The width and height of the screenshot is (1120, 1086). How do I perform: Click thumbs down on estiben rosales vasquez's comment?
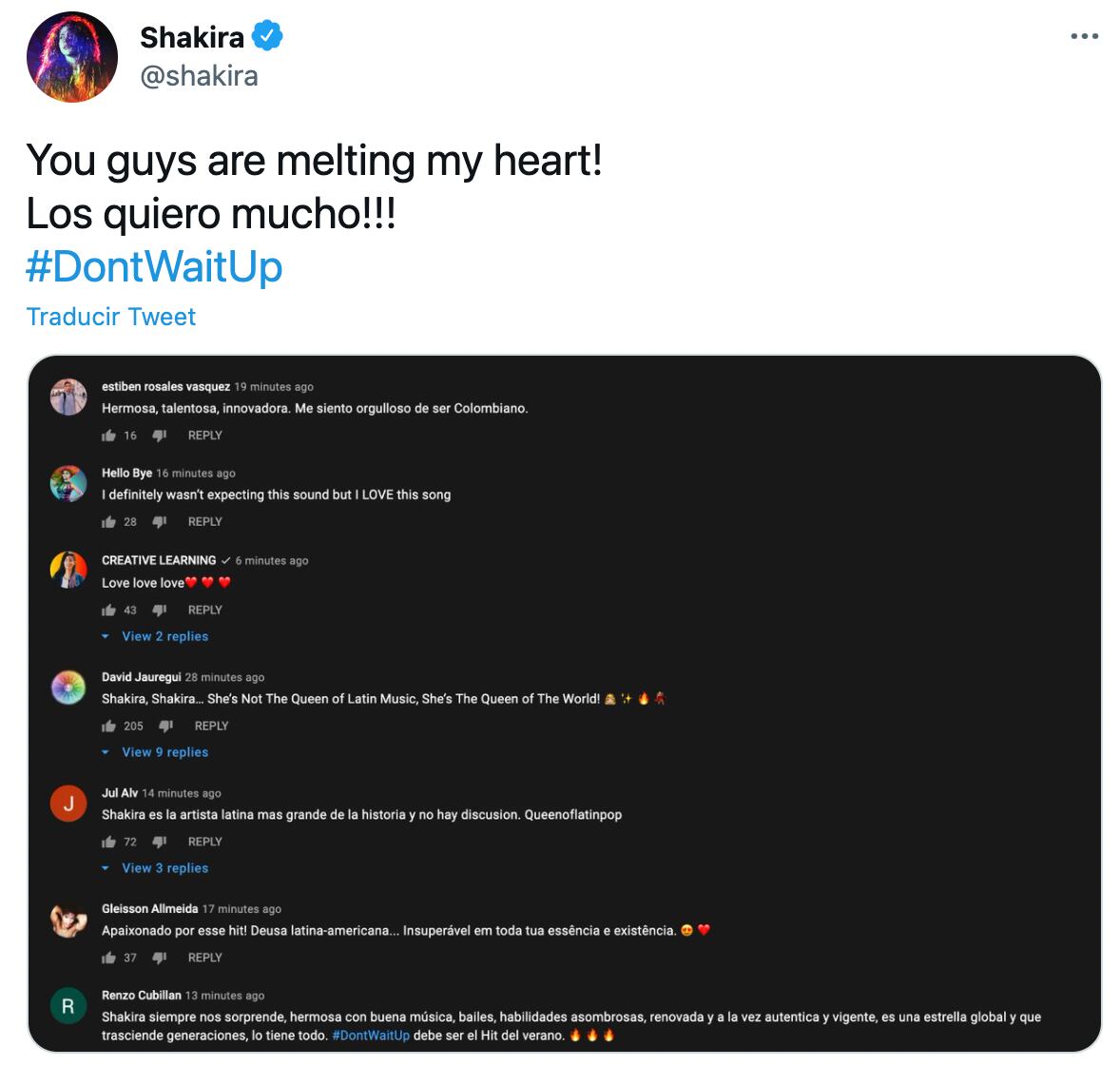point(158,435)
